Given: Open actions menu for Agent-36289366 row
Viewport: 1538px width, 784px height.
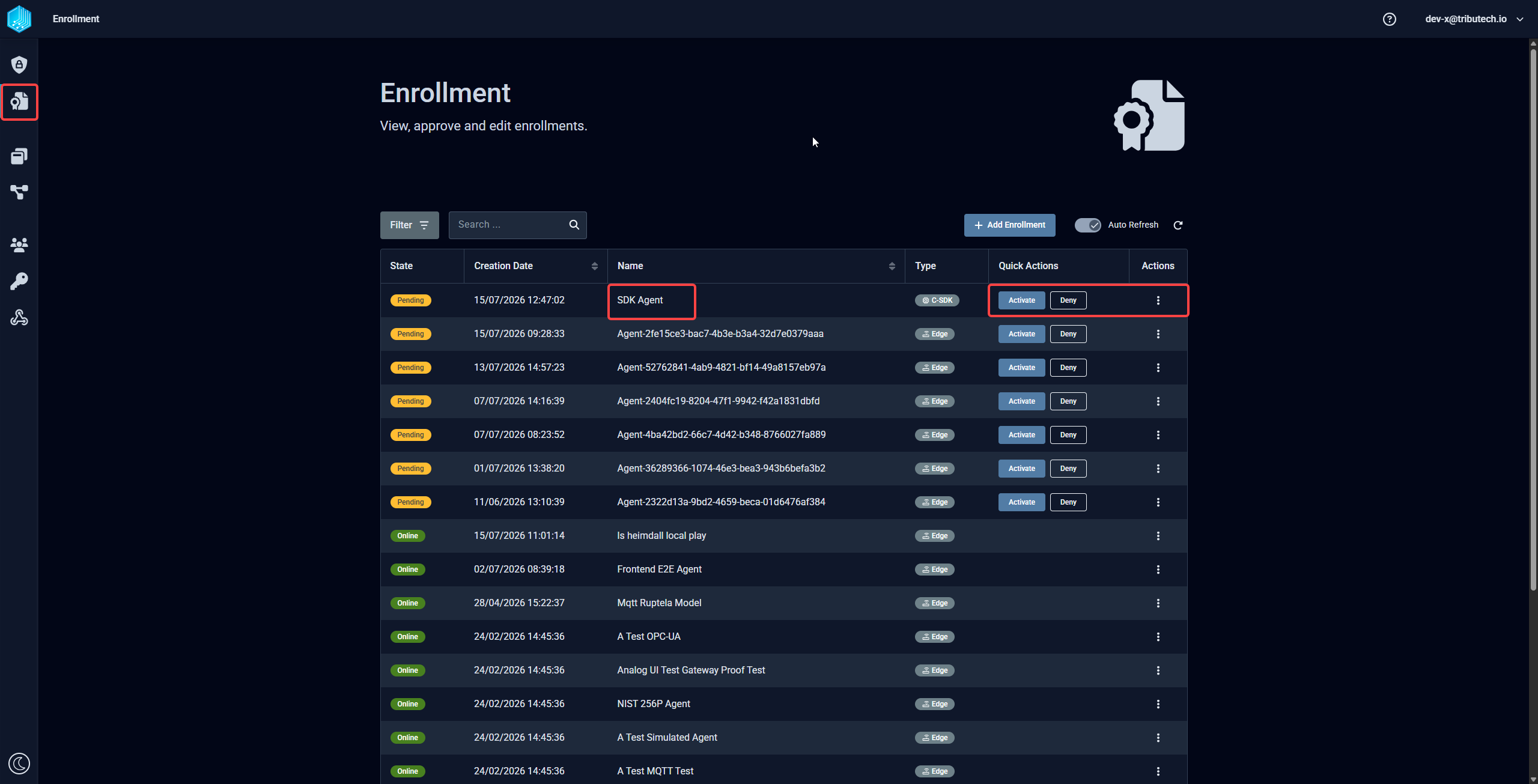Looking at the screenshot, I should click(x=1158, y=469).
